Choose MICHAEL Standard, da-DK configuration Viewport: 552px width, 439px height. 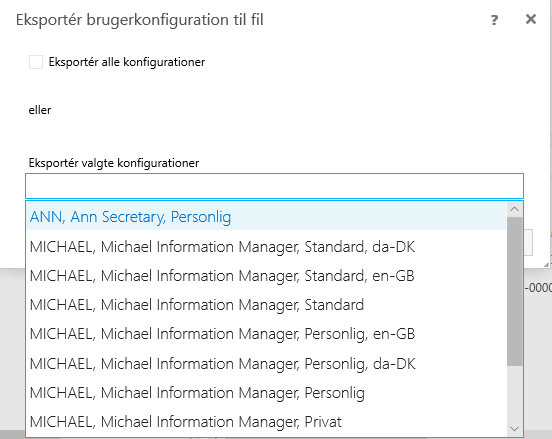click(266, 246)
